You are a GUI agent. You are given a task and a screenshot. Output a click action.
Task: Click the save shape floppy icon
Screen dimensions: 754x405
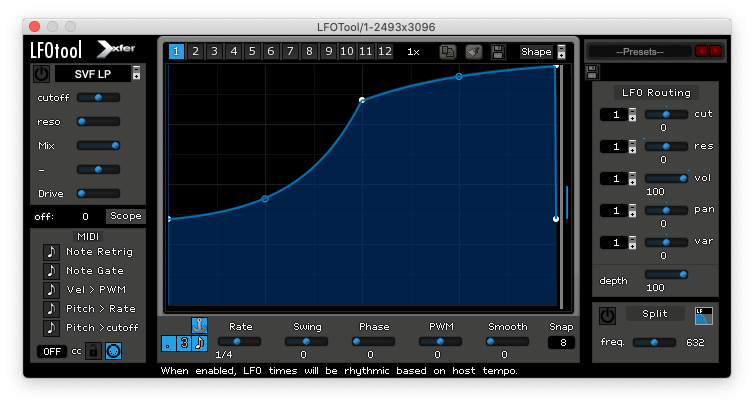[x=498, y=51]
